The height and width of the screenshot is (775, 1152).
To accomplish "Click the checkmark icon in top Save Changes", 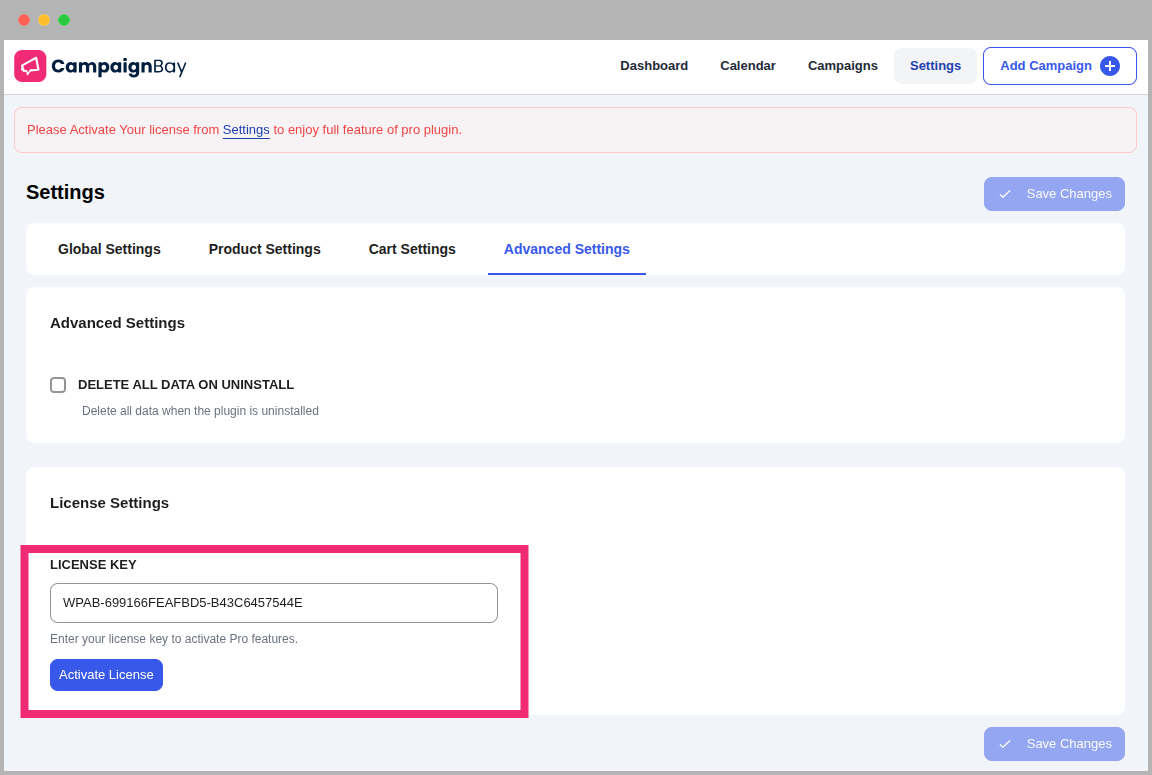I will tap(1005, 194).
